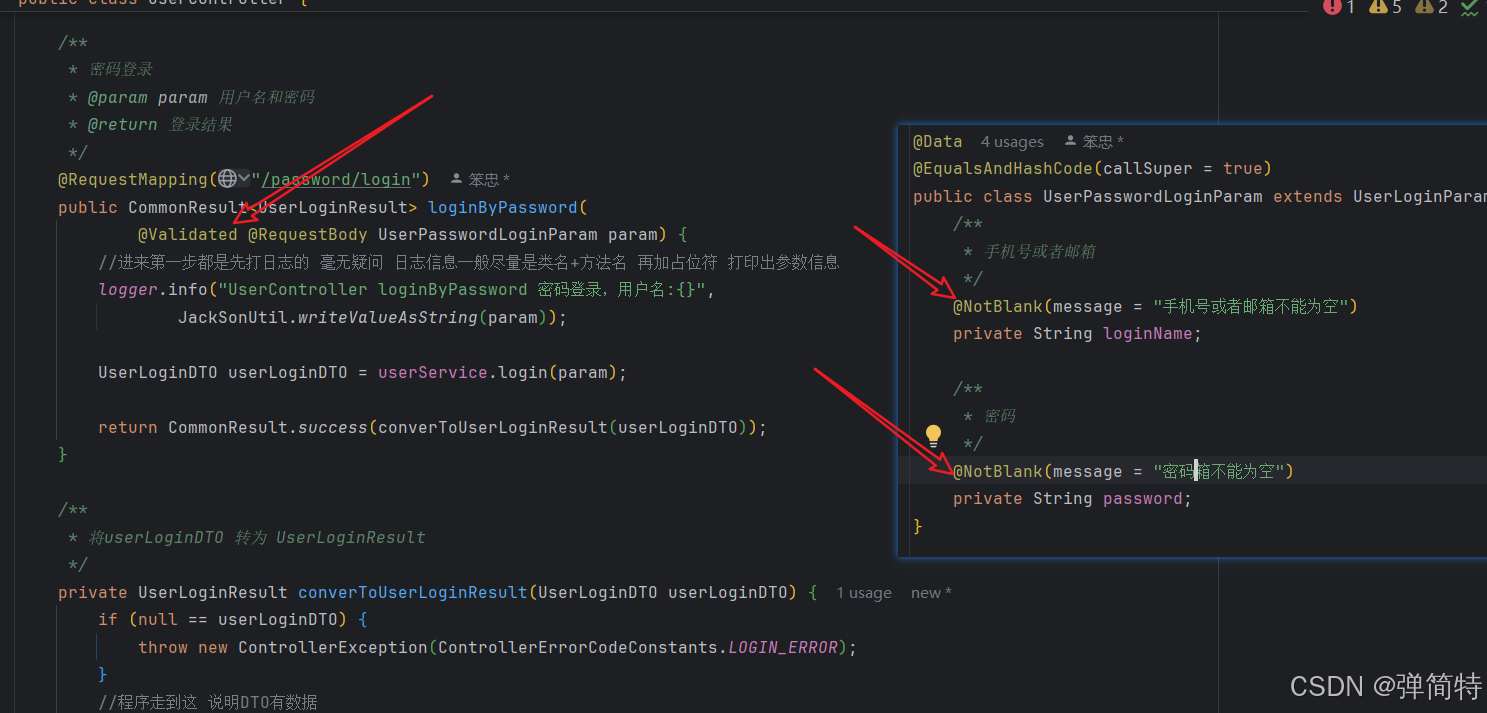This screenshot has height=713, width=1487.
Task: Click the green checkmark inspection icon
Action: tap(1469, 7)
